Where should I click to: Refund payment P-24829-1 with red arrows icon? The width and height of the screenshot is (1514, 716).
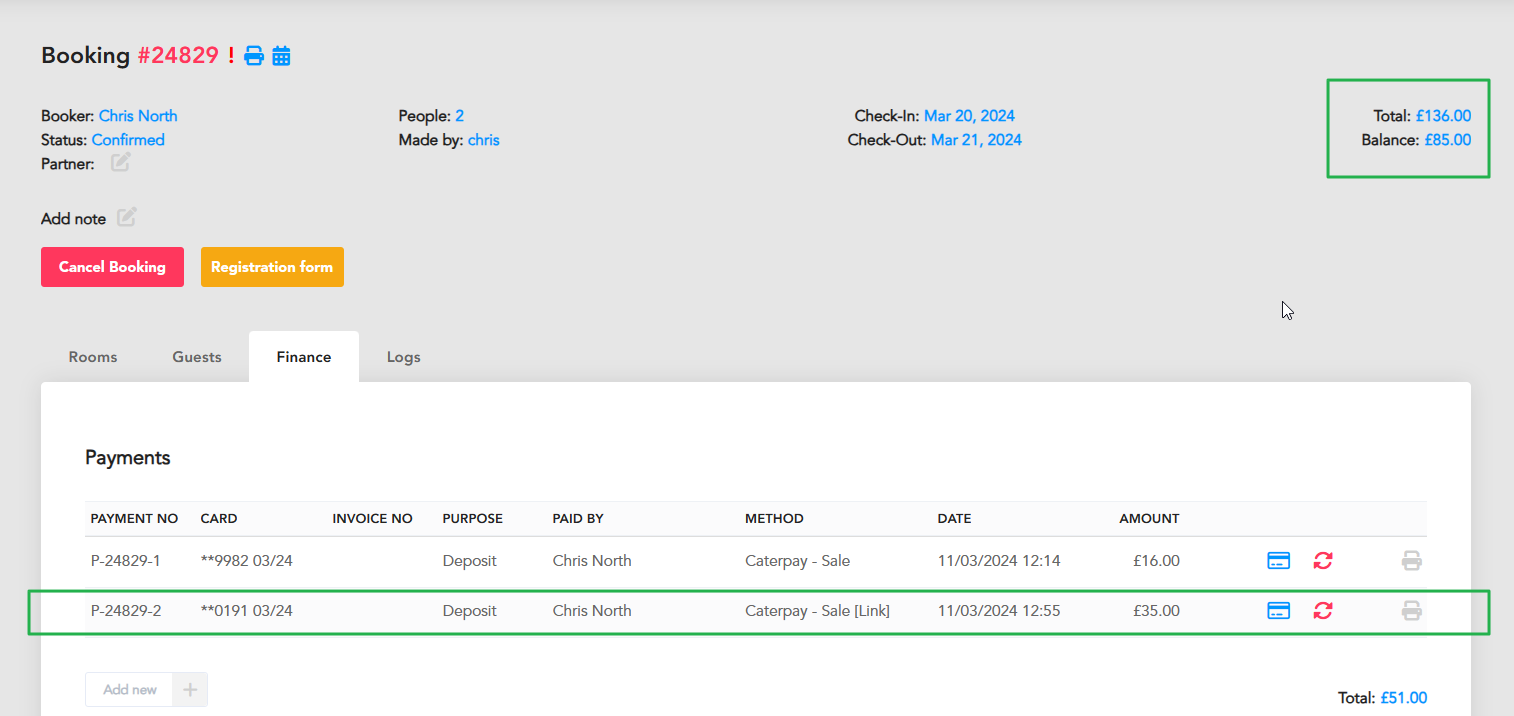[1323, 561]
